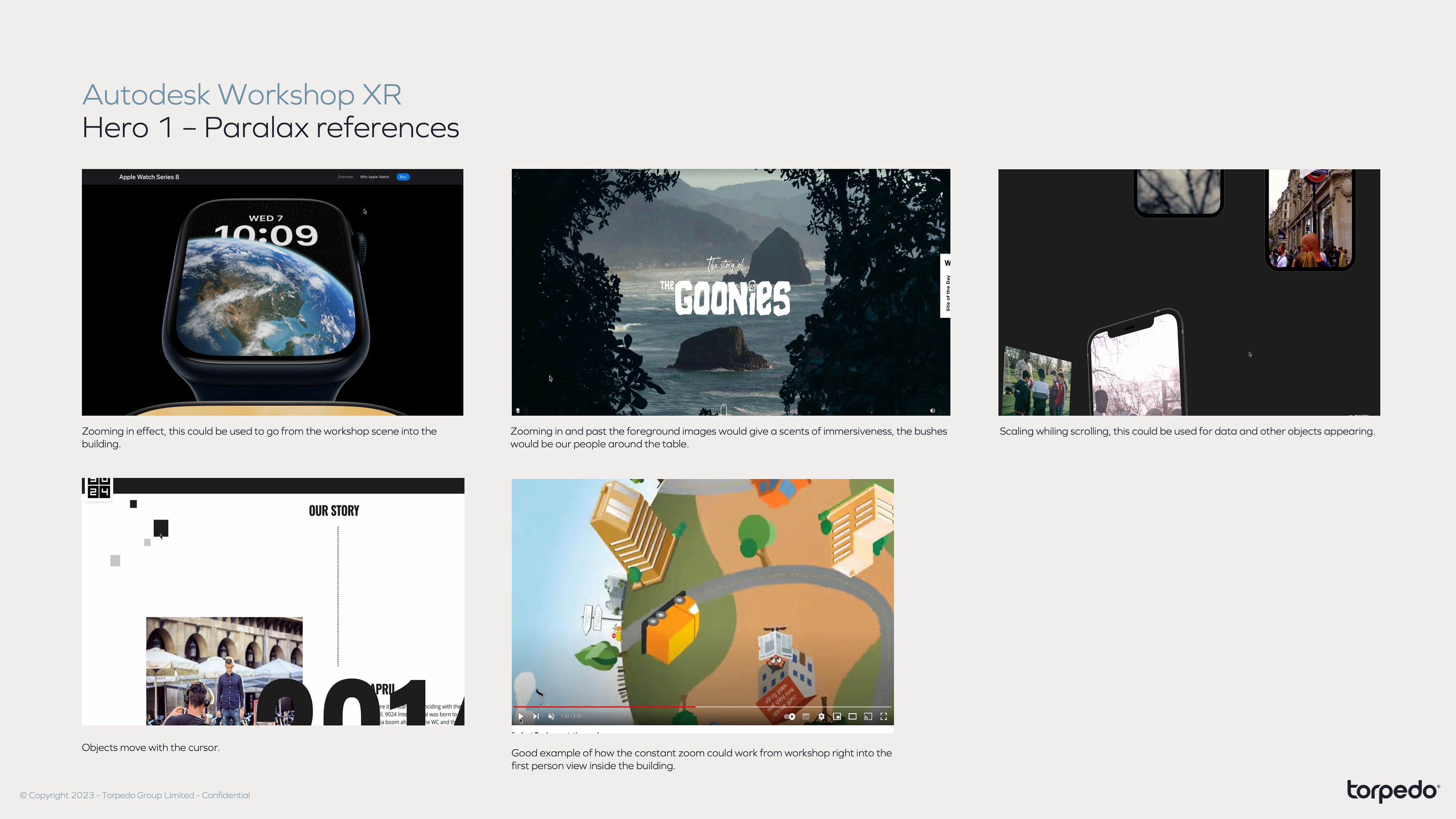Toggle the autoplay switch in video controls
The width and height of the screenshot is (1456, 819).
[790, 716]
